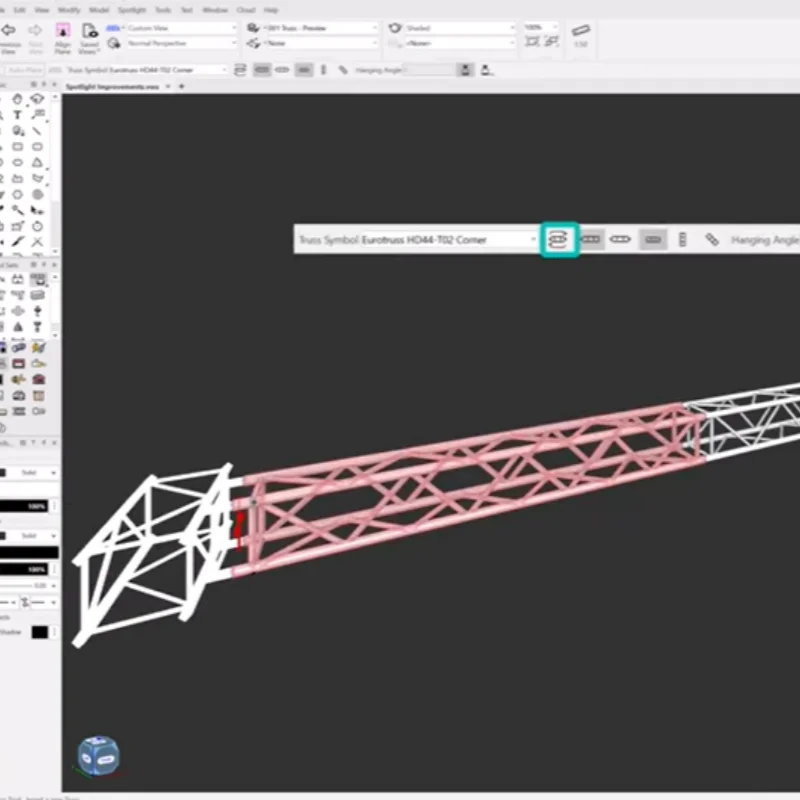This screenshot has width=800, height=800.
Task: Open the Saved Views icon
Action: tap(90, 31)
